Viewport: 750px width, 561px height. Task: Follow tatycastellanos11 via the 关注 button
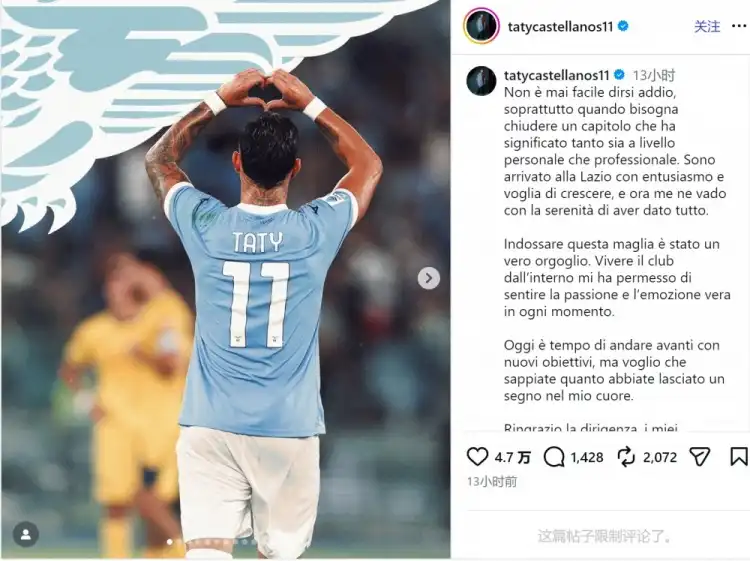pos(707,26)
